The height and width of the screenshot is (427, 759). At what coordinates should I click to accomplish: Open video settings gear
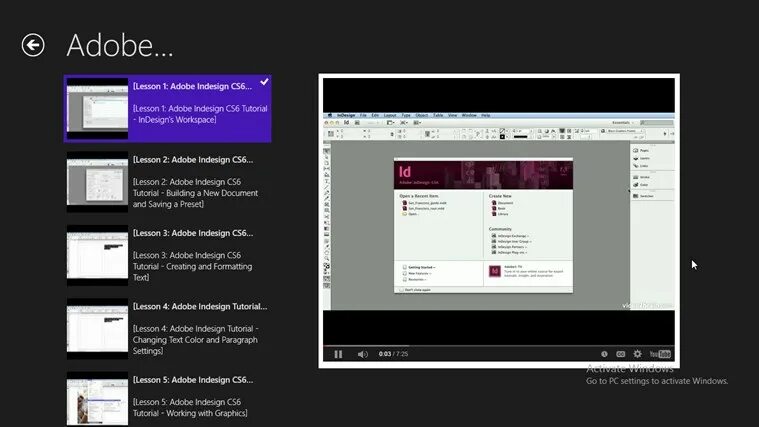click(638, 354)
